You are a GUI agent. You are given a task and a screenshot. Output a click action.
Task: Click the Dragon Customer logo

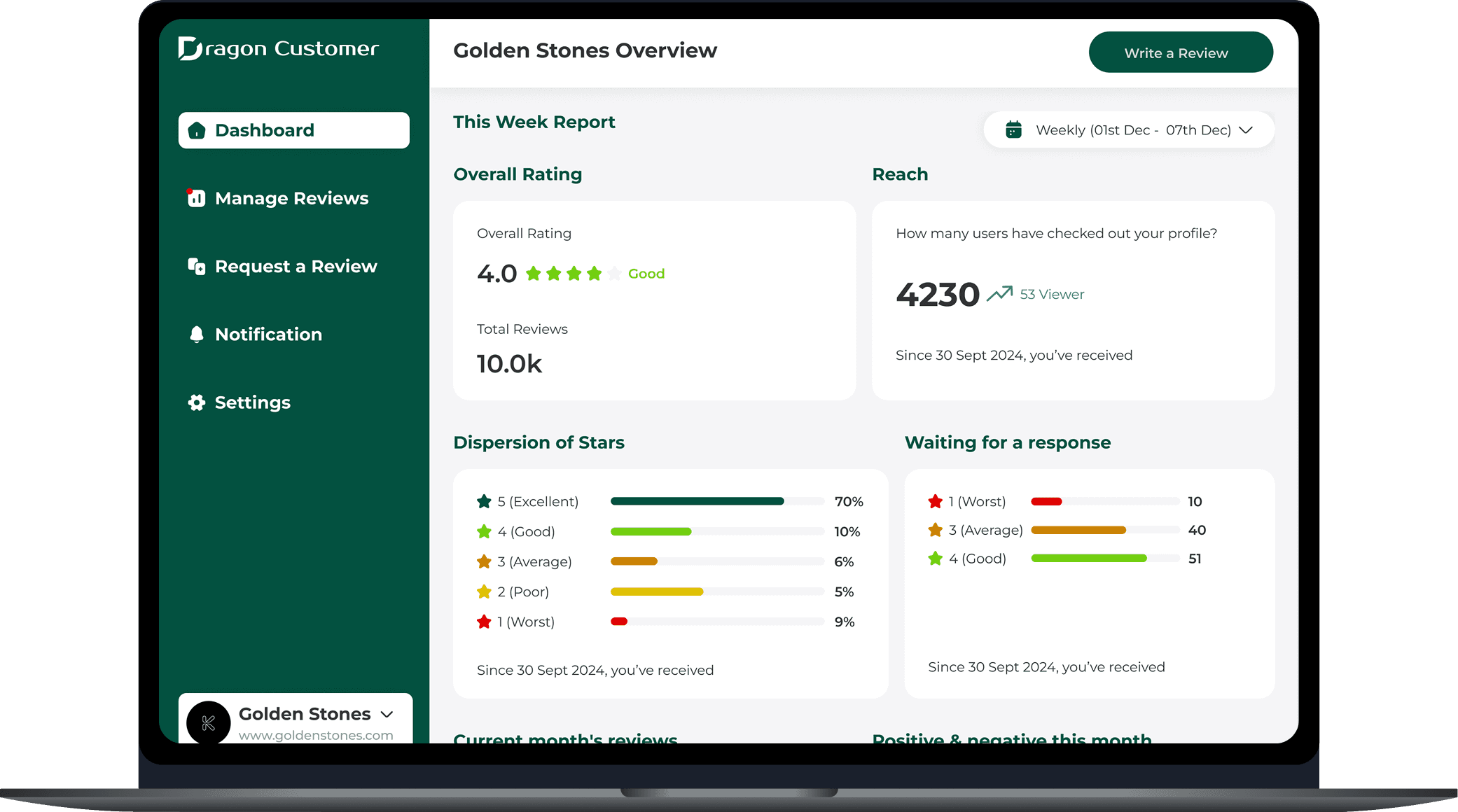277,49
